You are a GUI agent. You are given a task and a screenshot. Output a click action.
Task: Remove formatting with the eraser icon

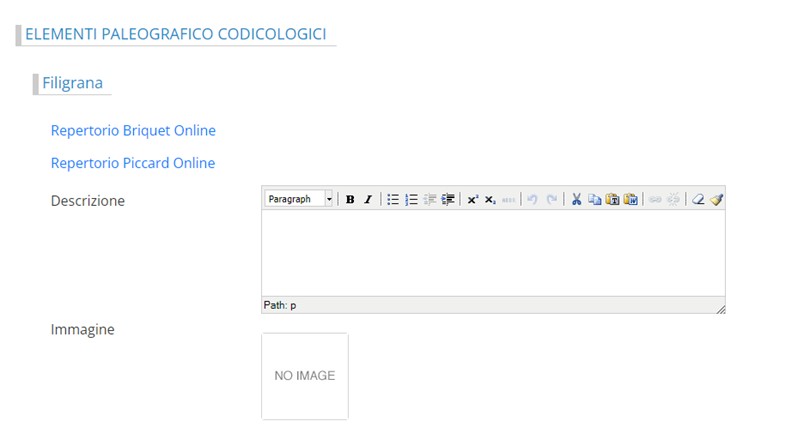[699, 200]
